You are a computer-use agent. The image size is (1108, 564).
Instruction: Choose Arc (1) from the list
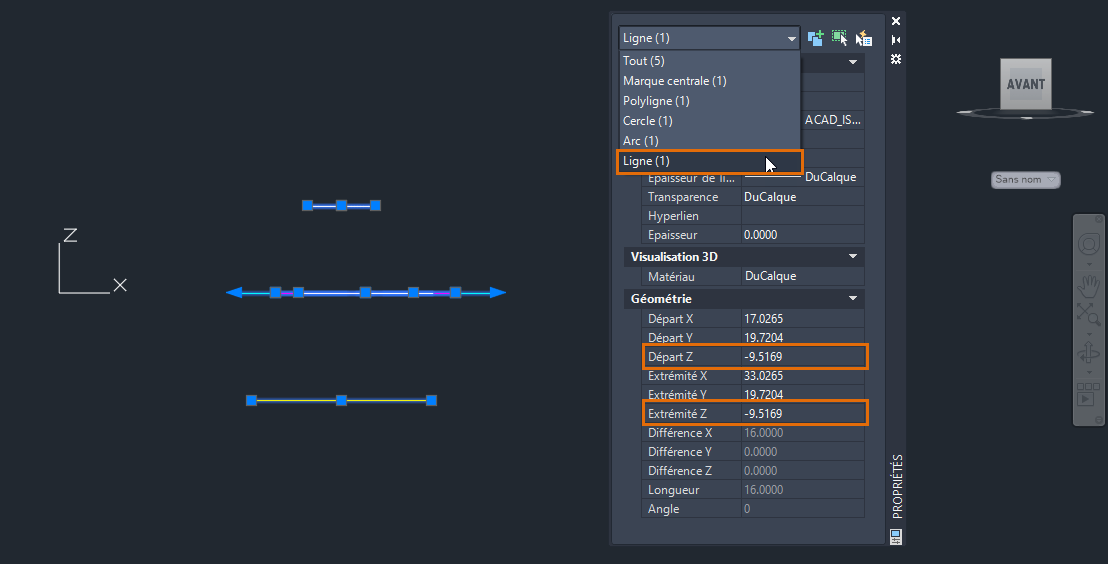tap(709, 141)
